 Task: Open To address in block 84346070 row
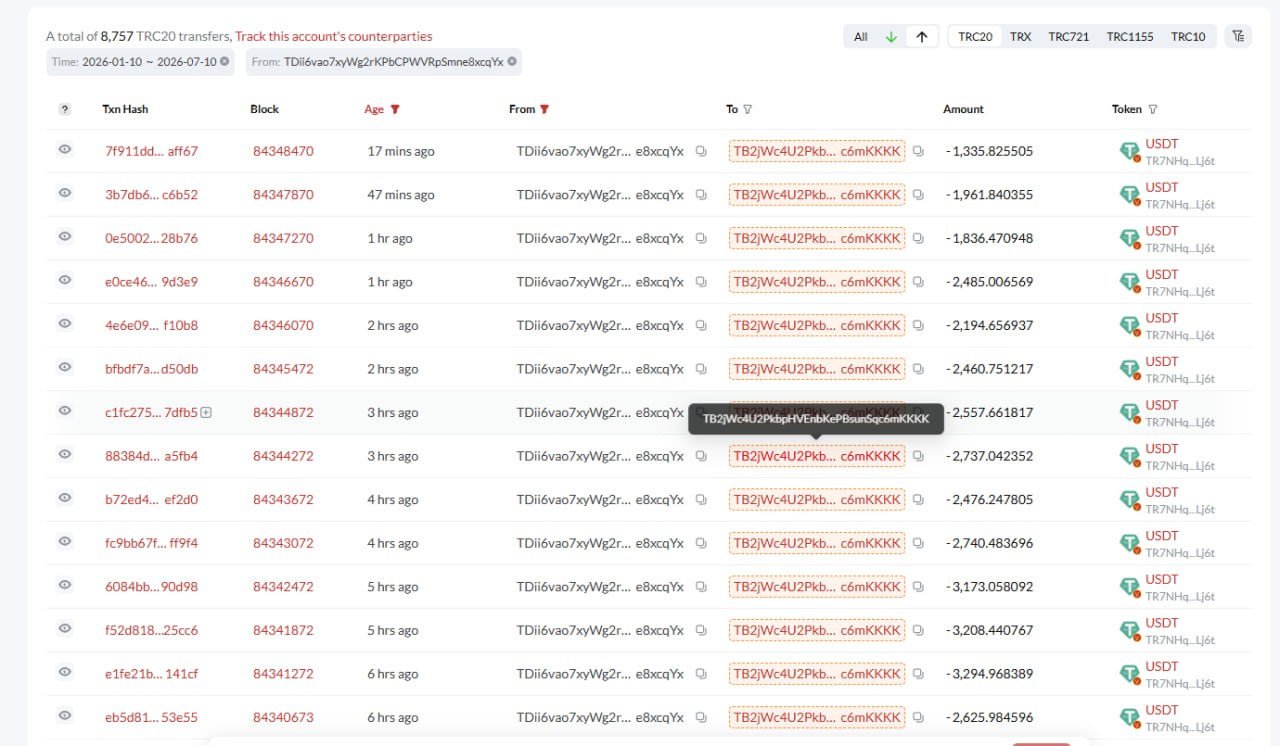[x=817, y=325]
